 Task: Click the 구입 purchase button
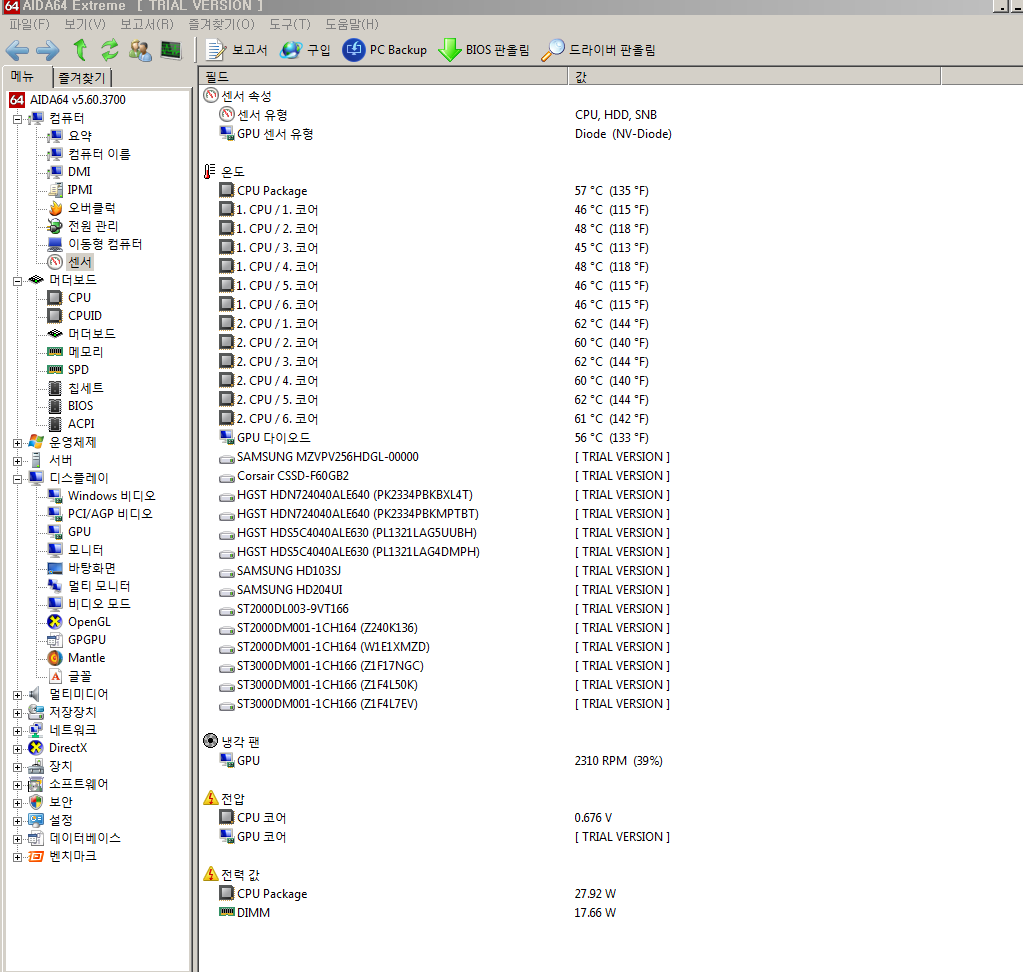305,50
